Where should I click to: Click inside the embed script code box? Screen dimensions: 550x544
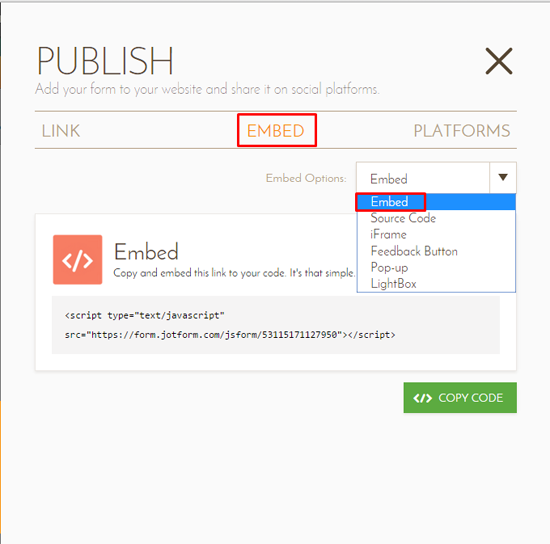click(x=276, y=325)
